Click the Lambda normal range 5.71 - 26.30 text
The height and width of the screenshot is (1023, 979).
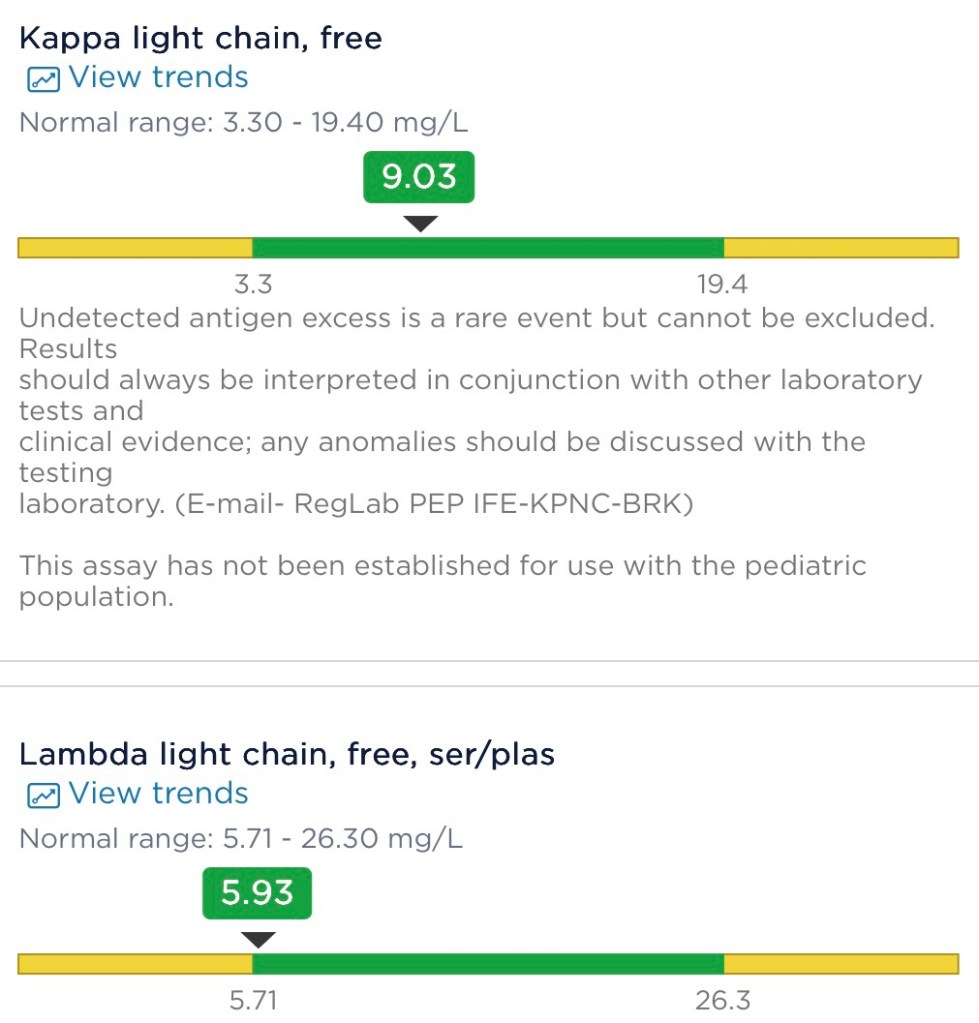[241, 838]
